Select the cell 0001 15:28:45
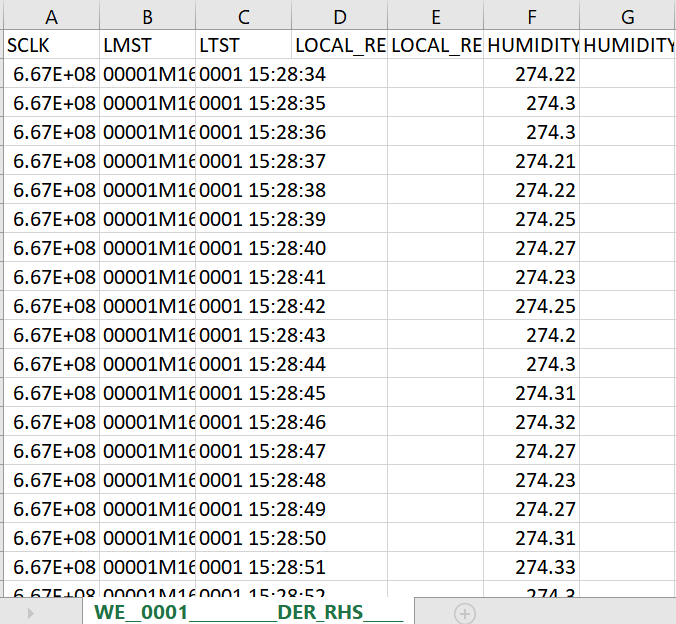 point(244,393)
